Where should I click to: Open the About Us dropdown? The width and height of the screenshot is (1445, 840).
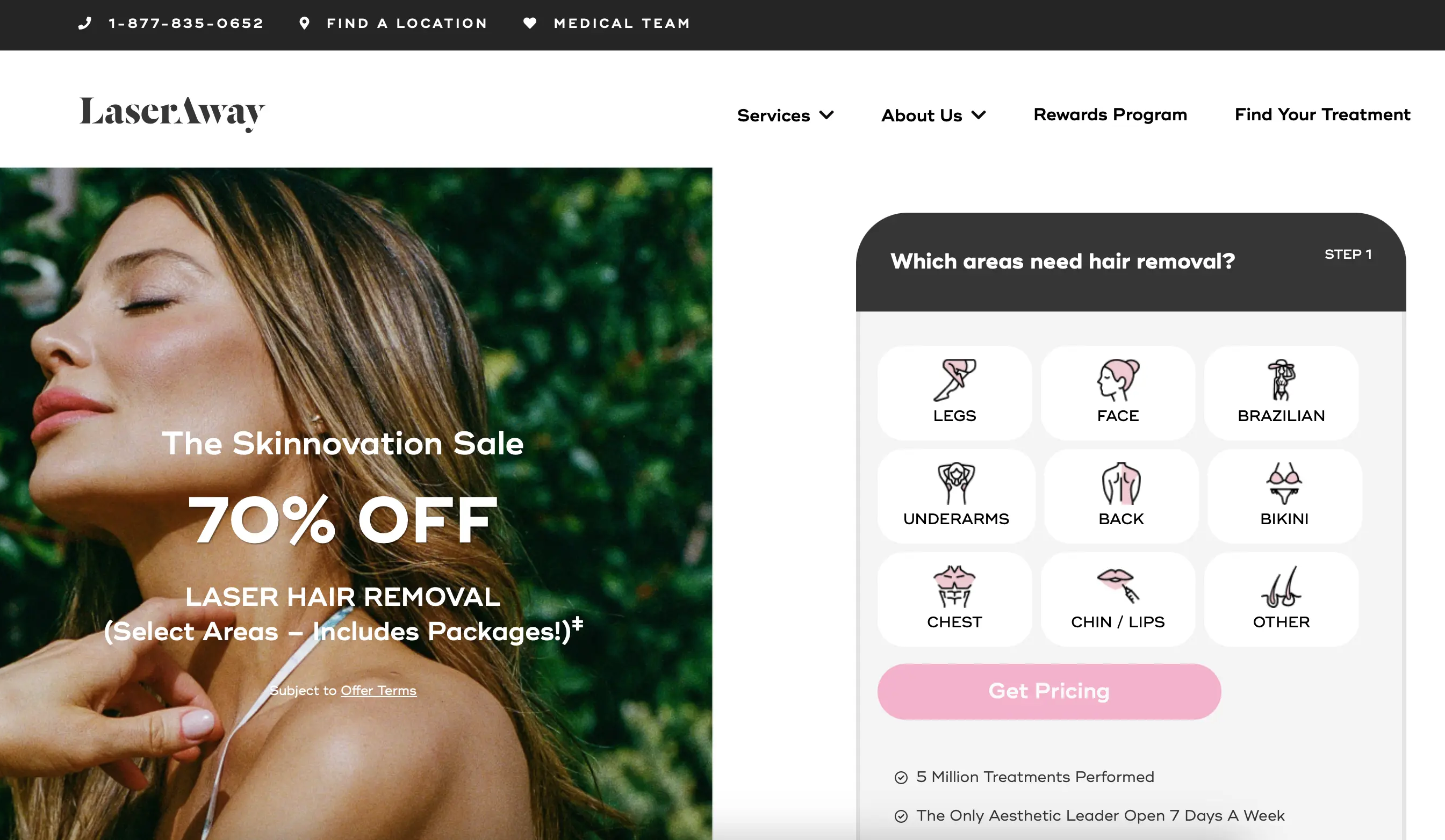933,115
